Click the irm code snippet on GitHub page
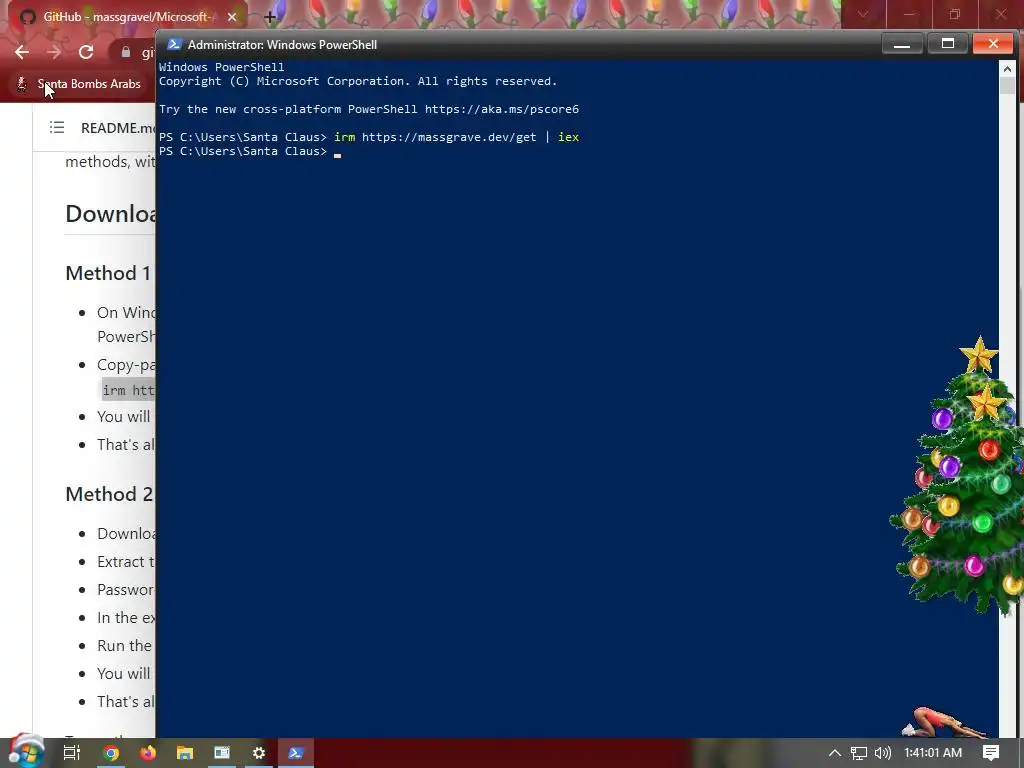The image size is (1024, 768). (128, 391)
